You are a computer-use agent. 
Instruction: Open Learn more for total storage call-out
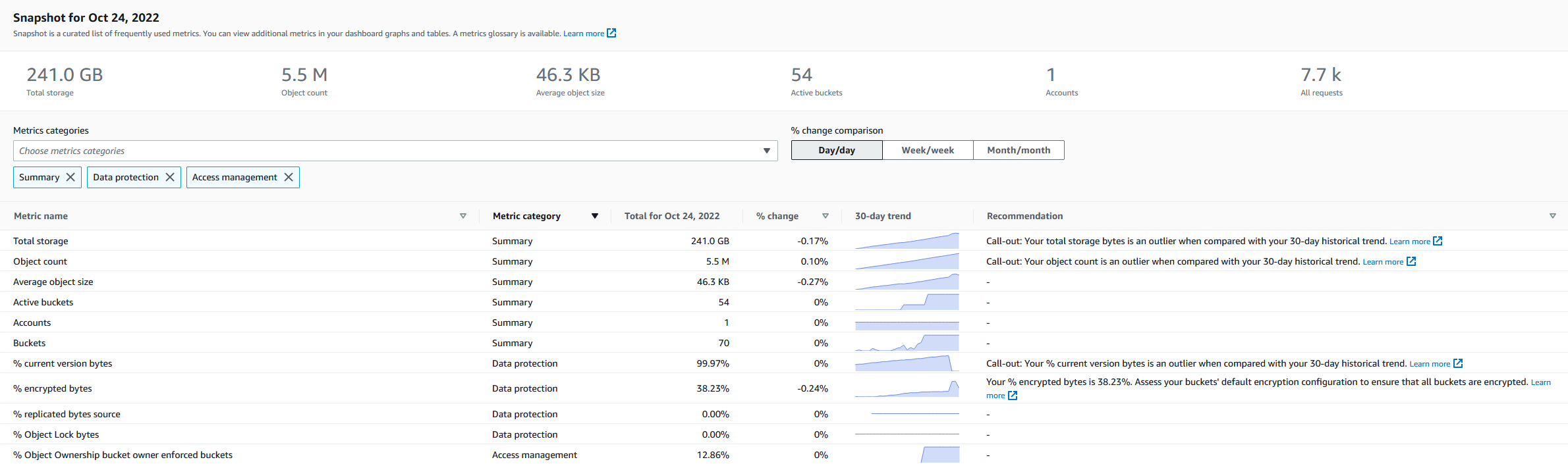(1409, 242)
